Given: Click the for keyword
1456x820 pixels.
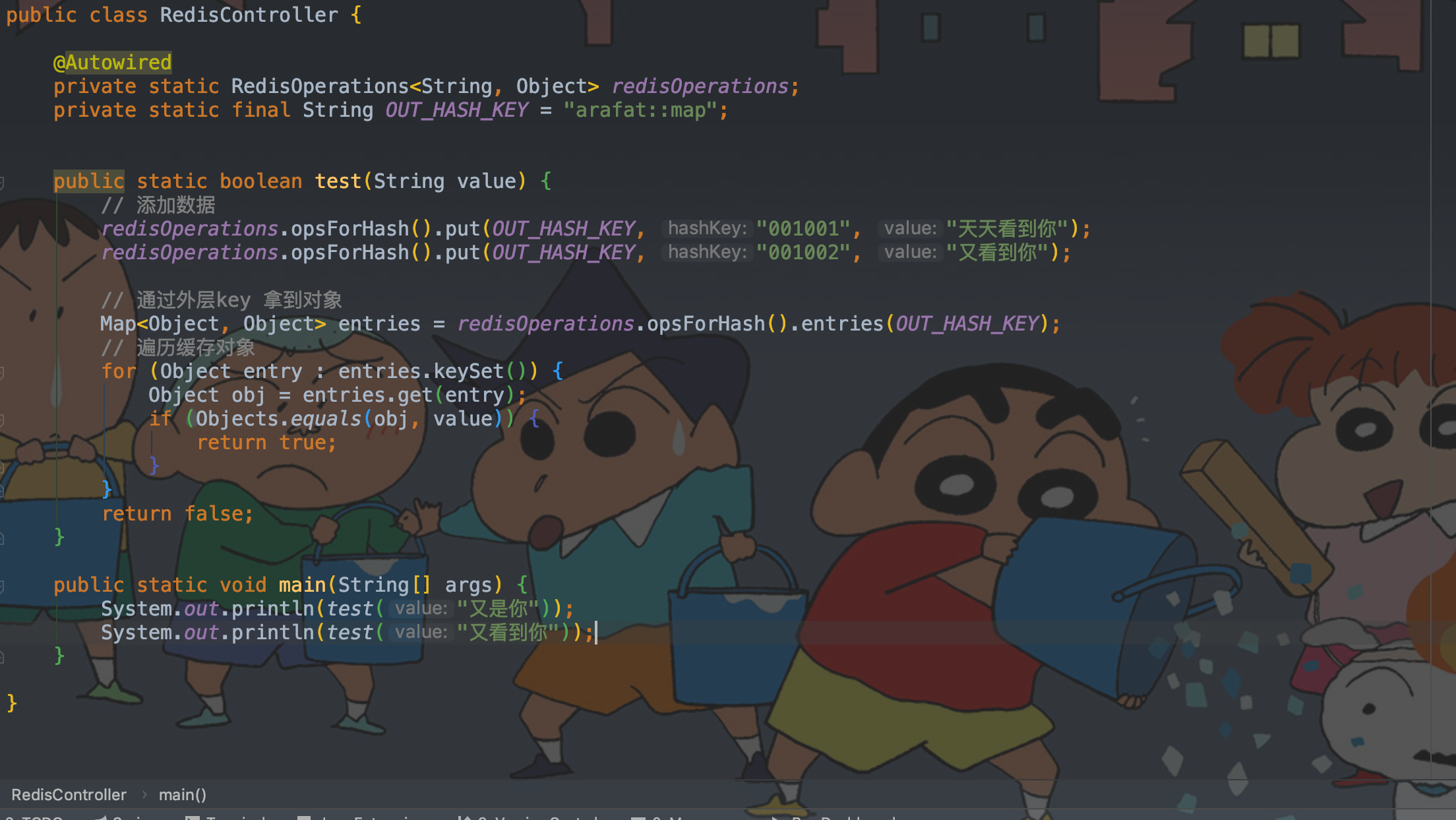Looking at the screenshot, I should (119, 371).
